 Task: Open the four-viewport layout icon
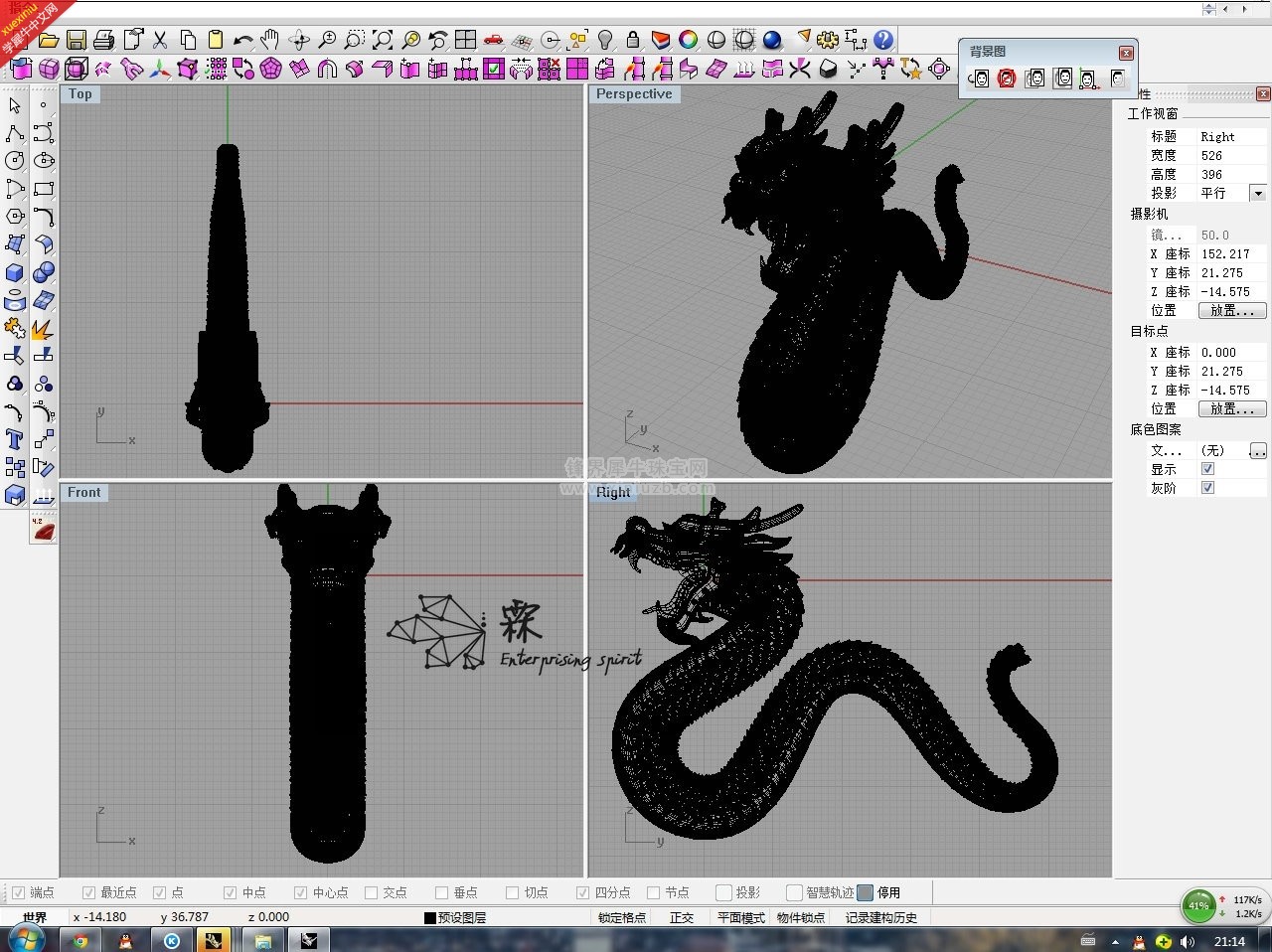click(x=466, y=41)
